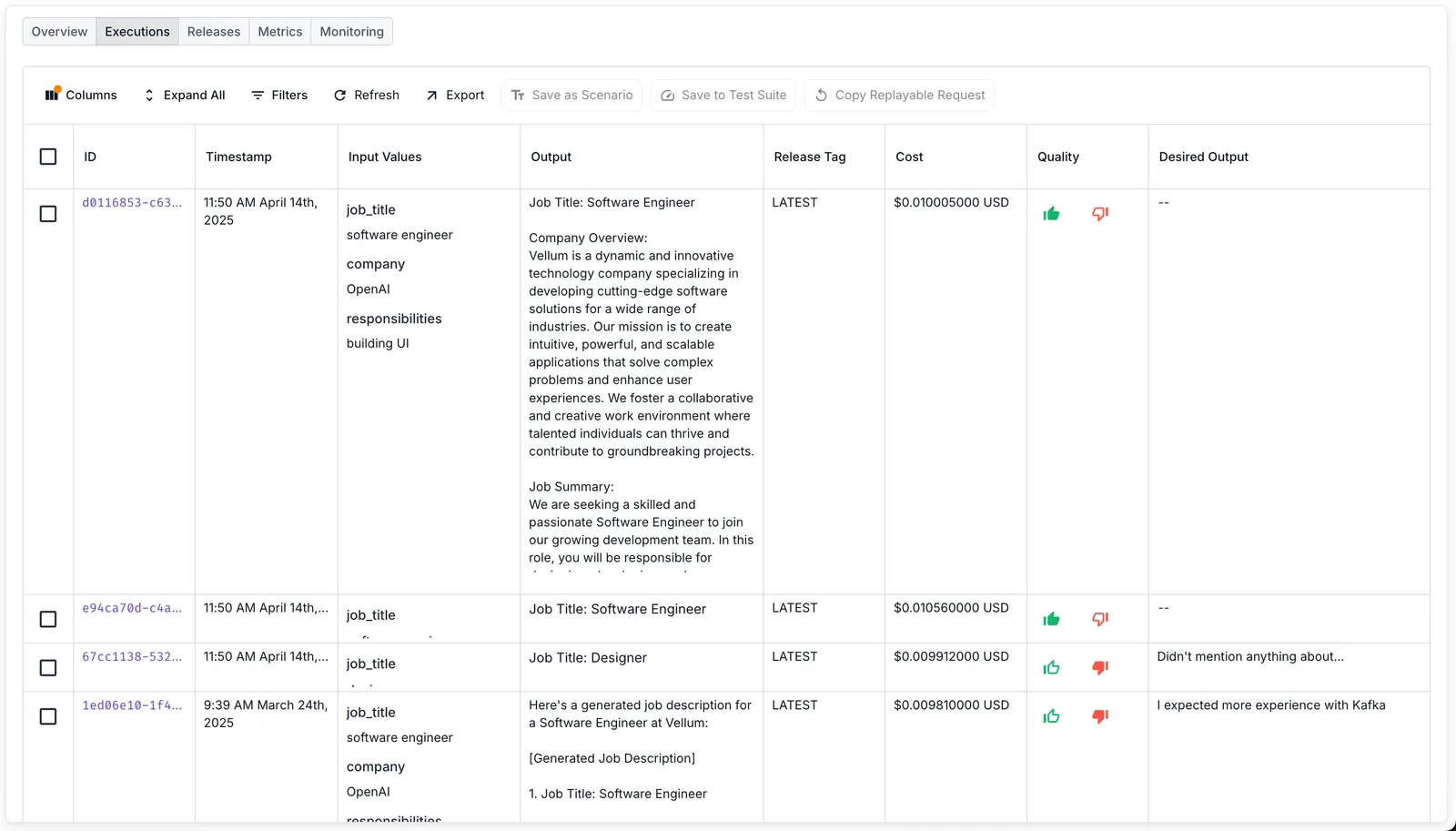Click thumbs-down icon for execution d0116853
Screen dimensions: 1456x831
point(1100,214)
